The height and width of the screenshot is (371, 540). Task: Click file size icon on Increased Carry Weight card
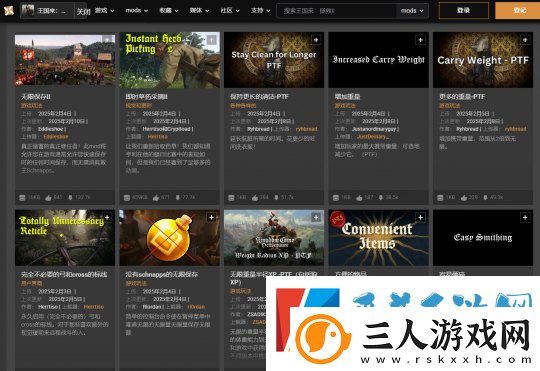coord(336,198)
